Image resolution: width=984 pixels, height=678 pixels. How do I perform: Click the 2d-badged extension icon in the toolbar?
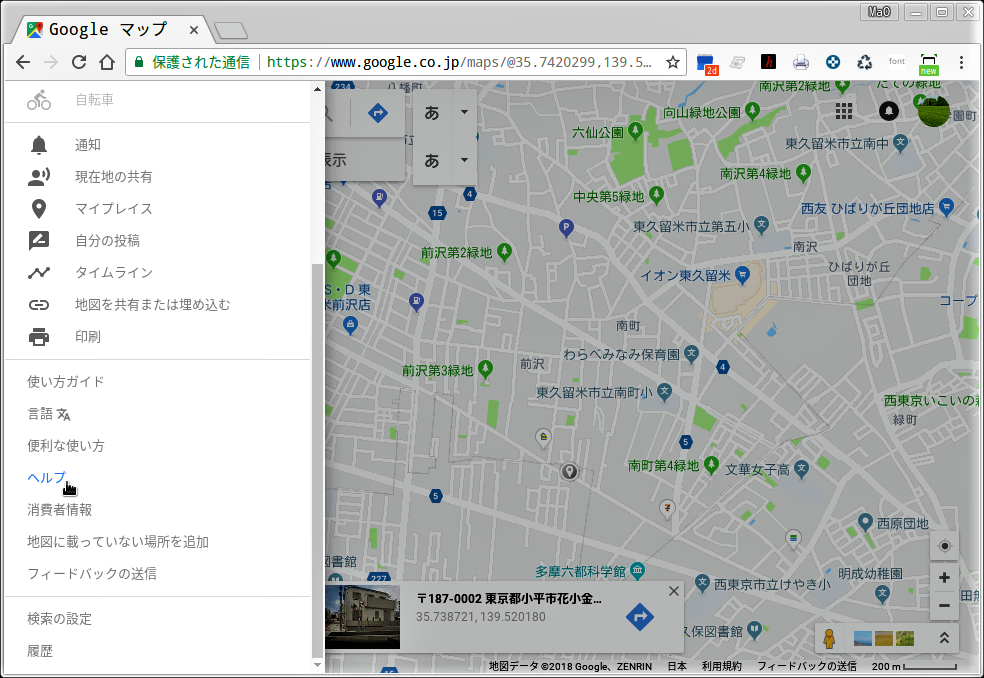707,64
